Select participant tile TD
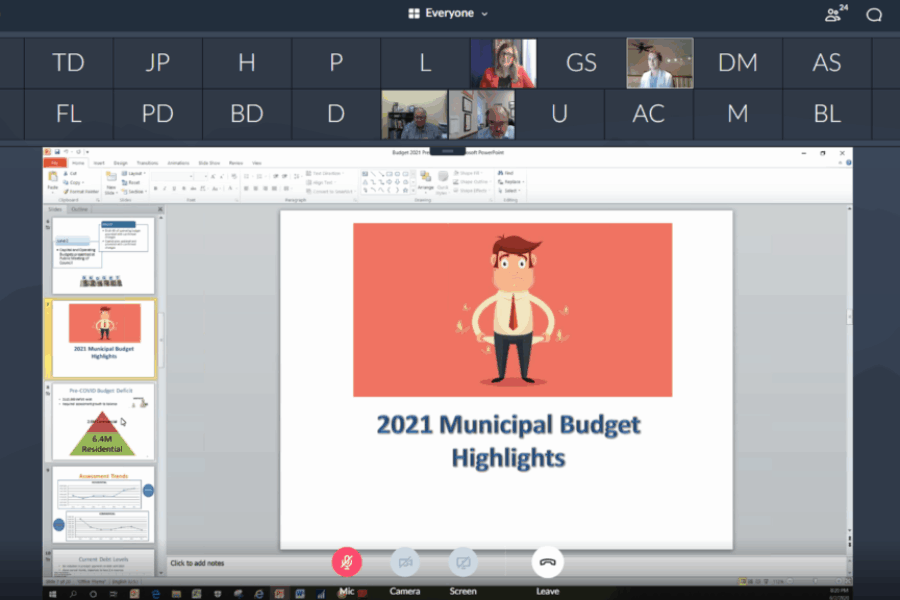900x600 pixels. coord(68,63)
